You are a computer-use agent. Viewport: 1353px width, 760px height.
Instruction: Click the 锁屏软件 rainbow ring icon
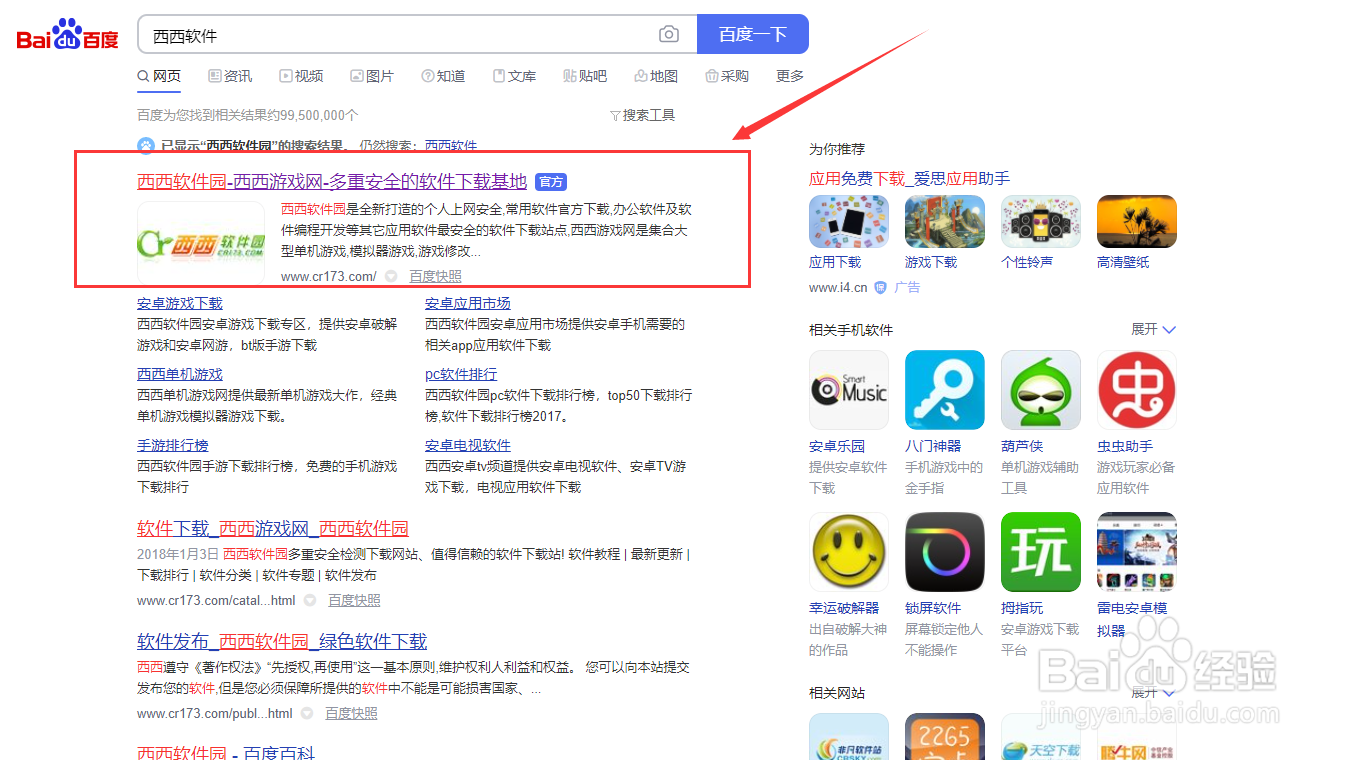pos(945,552)
